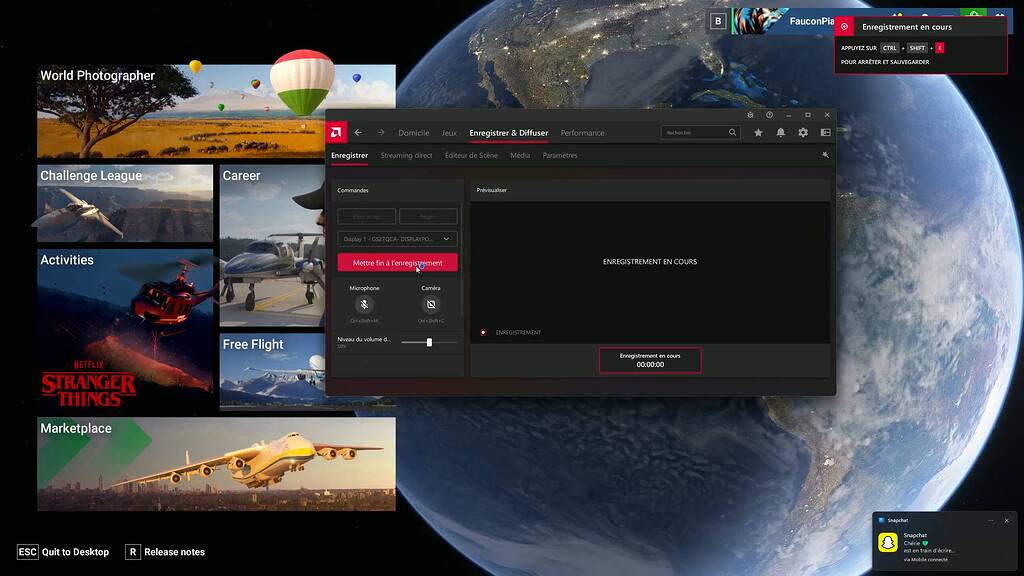The width and height of the screenshot is (1024, 576).
Task: Click the Commandes panel header
Action: (x=397, y=190)
